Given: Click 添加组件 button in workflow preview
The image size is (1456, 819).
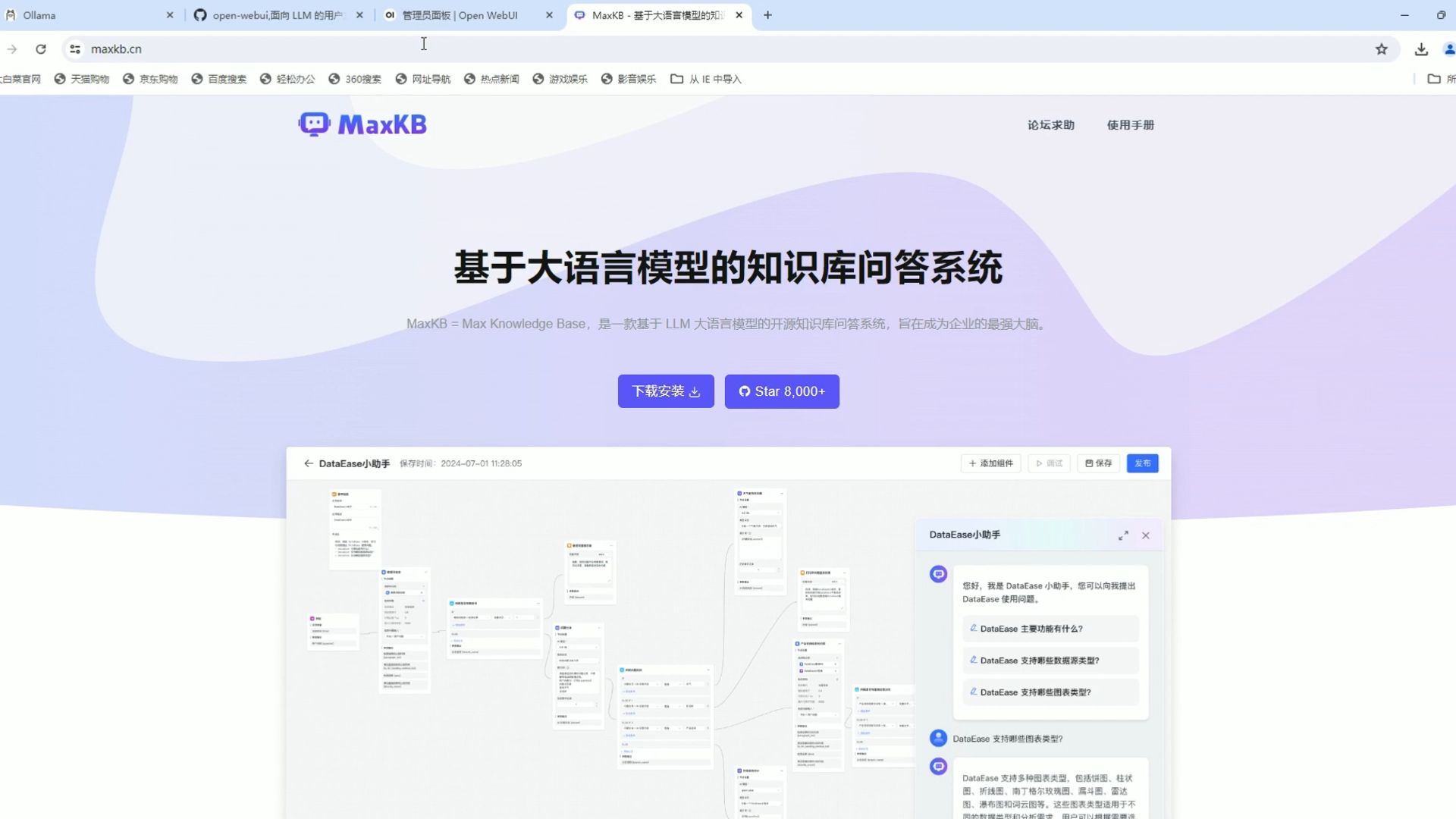Looking at the screenshot, I should point(990,463).
